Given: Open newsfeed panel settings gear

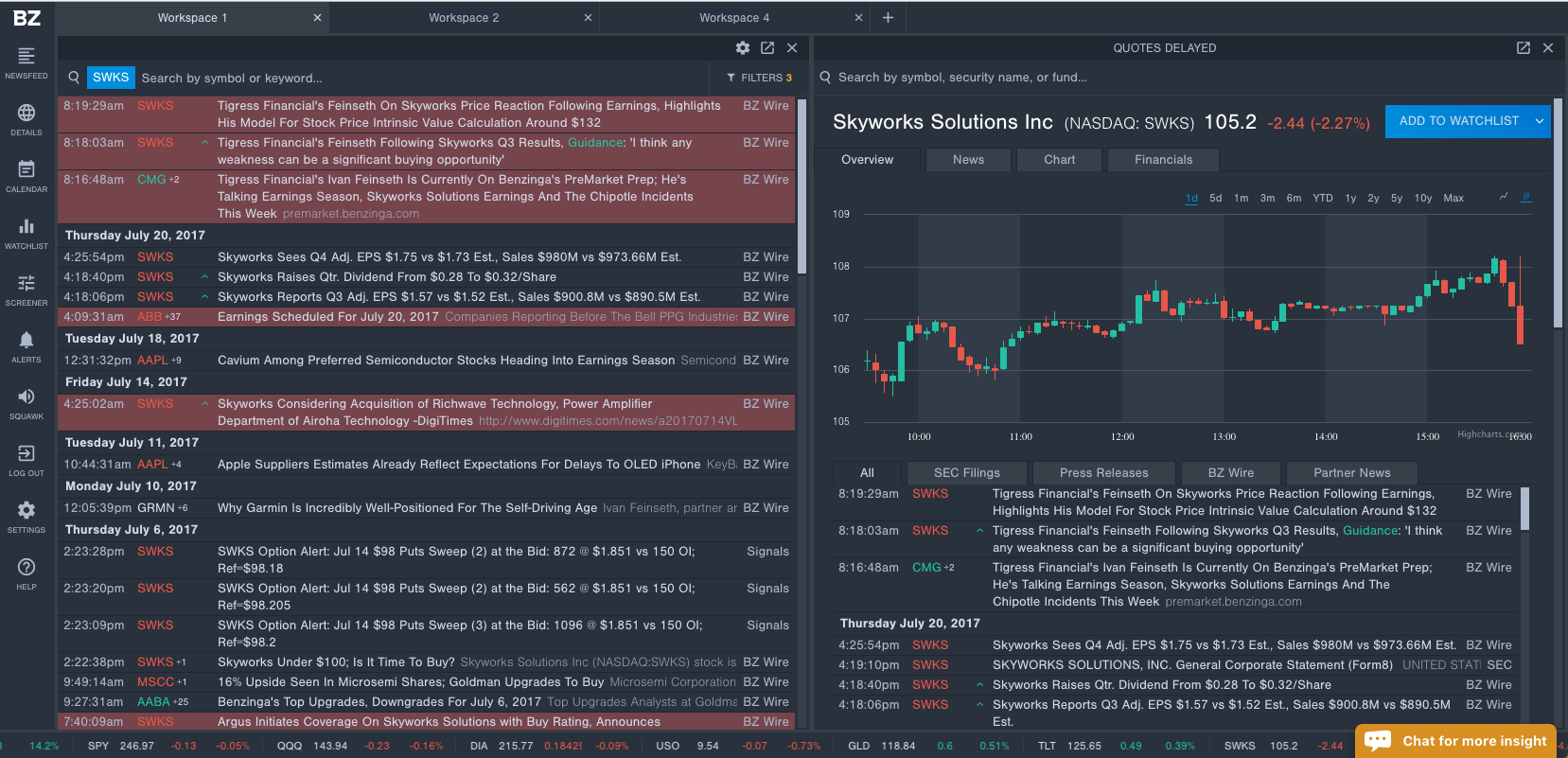Looking at the screenshot, I should pos(743,47).
